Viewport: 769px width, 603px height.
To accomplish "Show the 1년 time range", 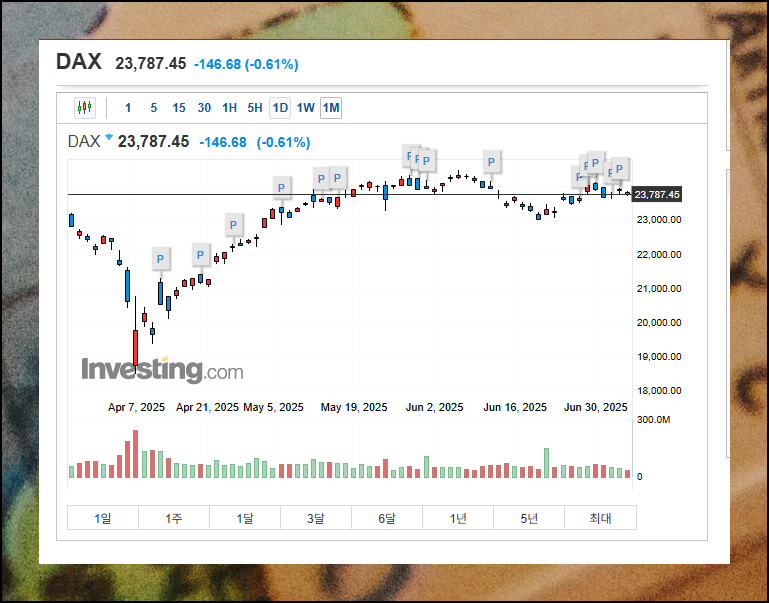I will [x=458, y=518].
